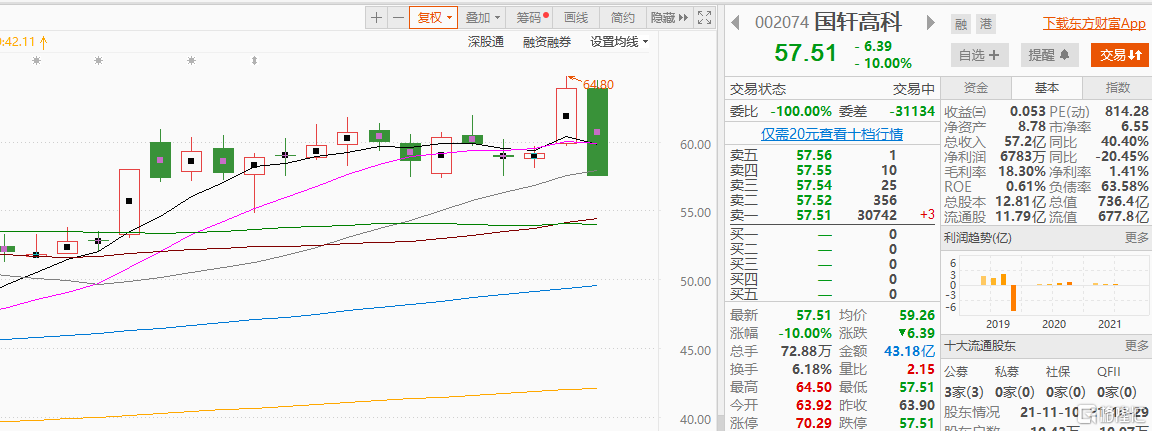Open 下载东方财富App link
Image resolution: width=1152 pixels, height=431 pixels.
pyautogui.click(x=1094, y=23)
